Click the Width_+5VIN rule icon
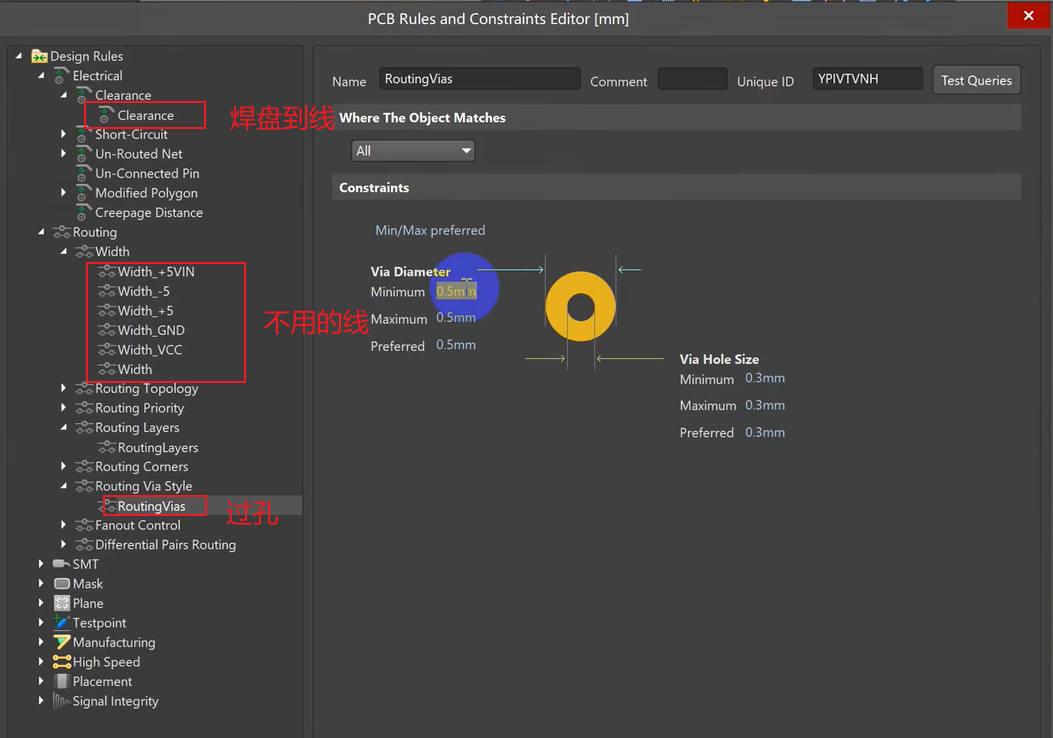The width and height of the screenshot is (1053, 738). tap(107, 271)
